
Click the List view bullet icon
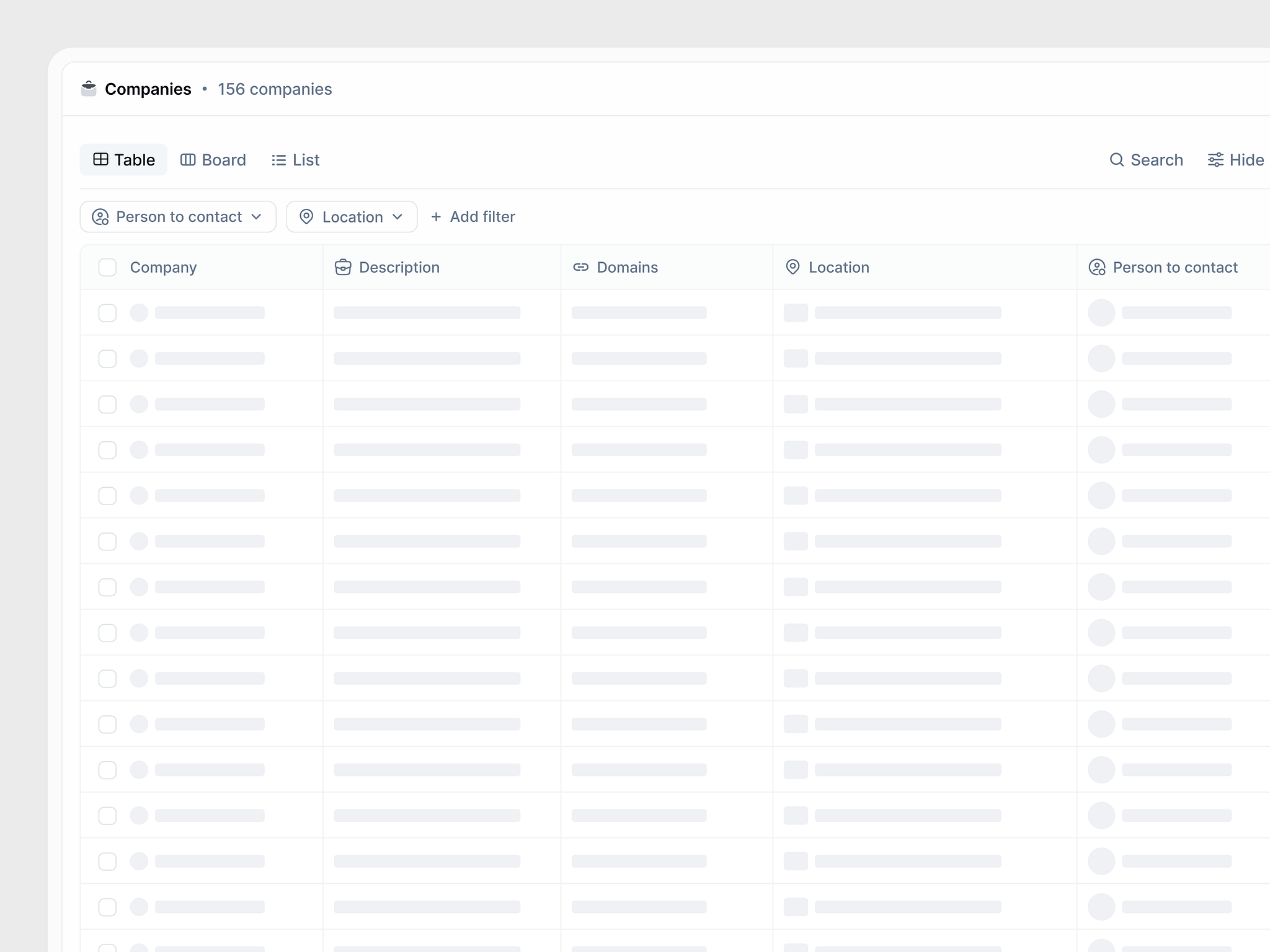point(280,159)
